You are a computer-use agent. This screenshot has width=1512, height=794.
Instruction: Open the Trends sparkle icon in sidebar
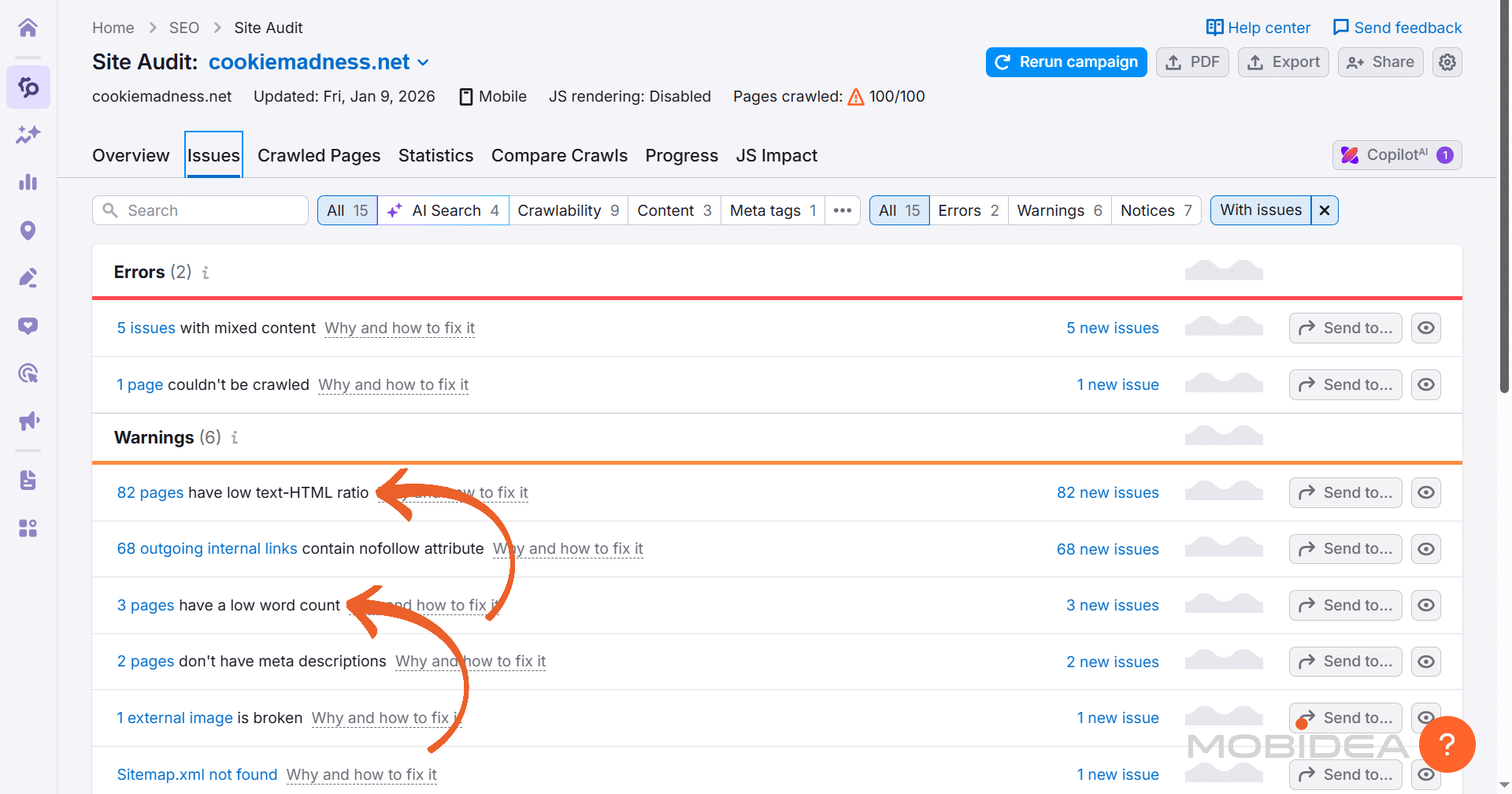[28, 135]
